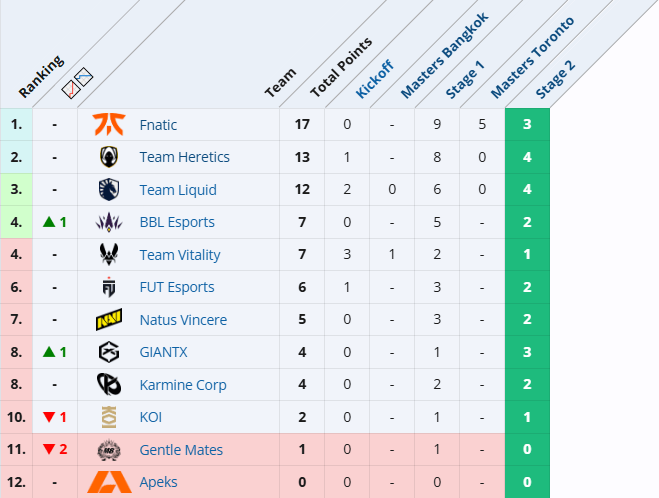Click the FUT Esports logo icon

tap(109, 287)
